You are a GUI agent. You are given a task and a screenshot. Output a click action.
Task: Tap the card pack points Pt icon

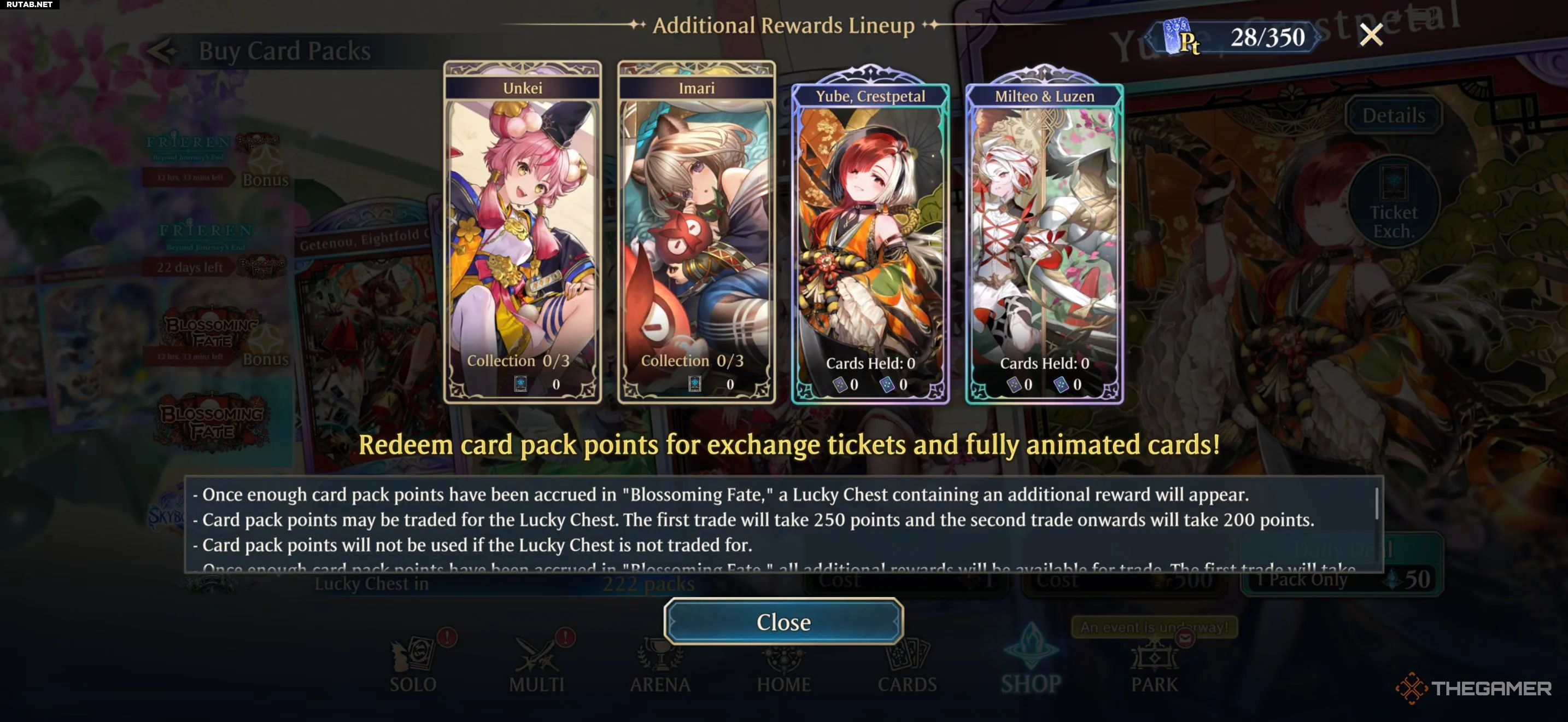point(1181,37)
